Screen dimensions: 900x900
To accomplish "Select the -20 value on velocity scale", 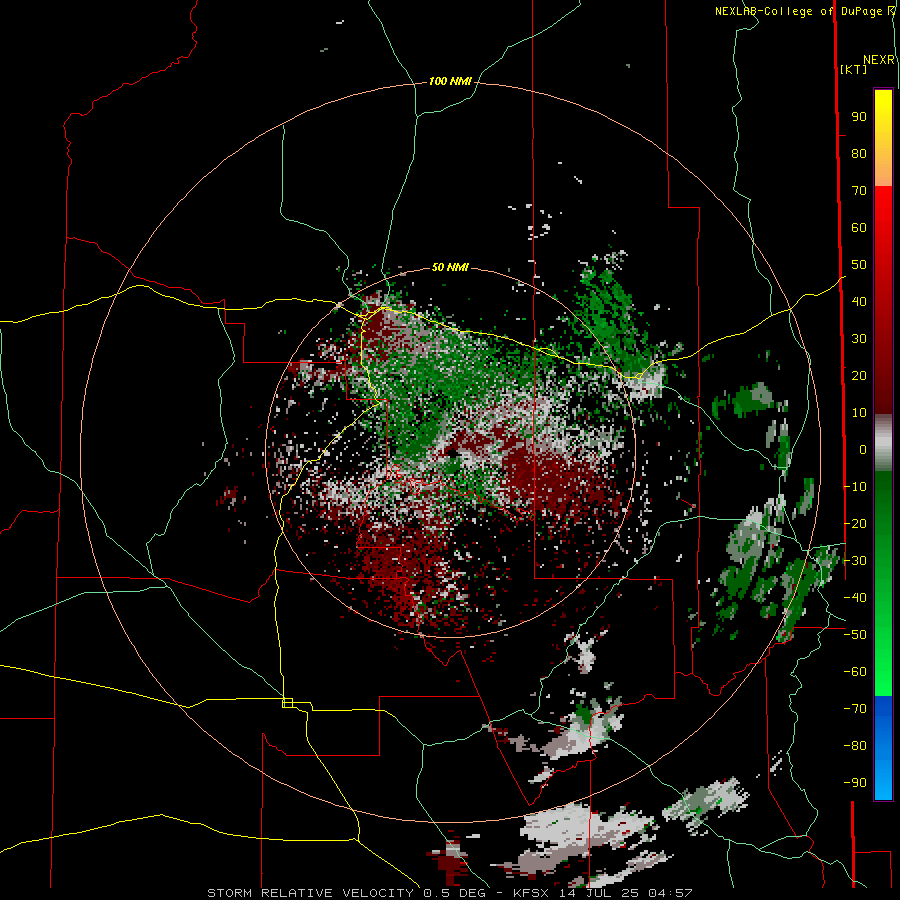I will (855, 523).
